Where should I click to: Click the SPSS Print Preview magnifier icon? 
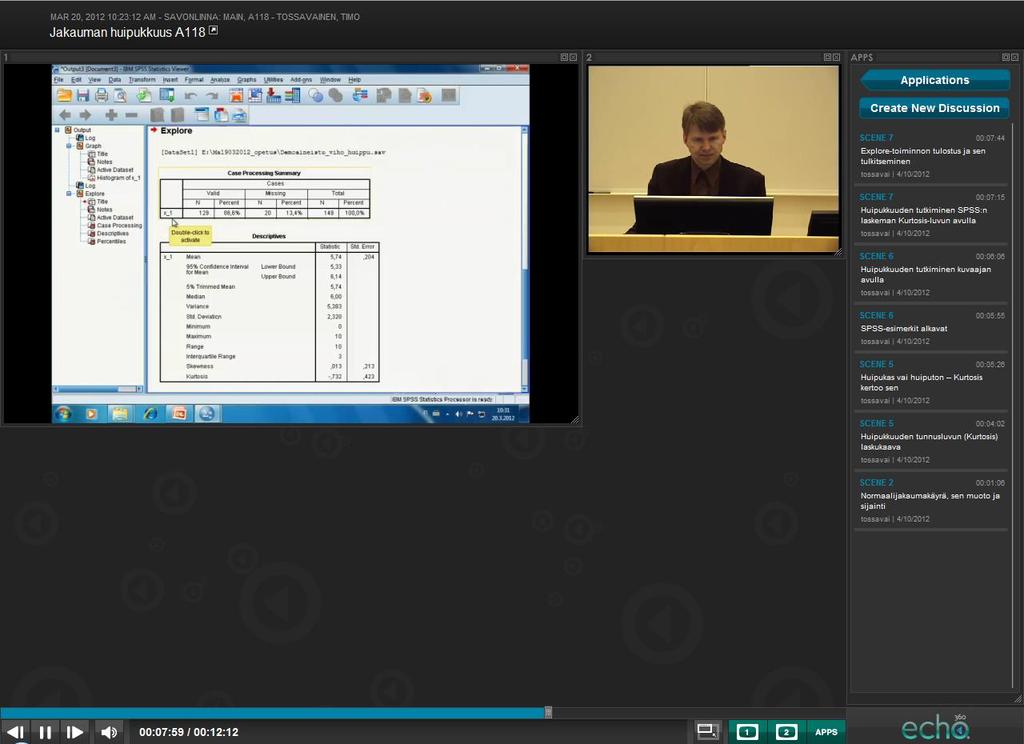[120, 96]
